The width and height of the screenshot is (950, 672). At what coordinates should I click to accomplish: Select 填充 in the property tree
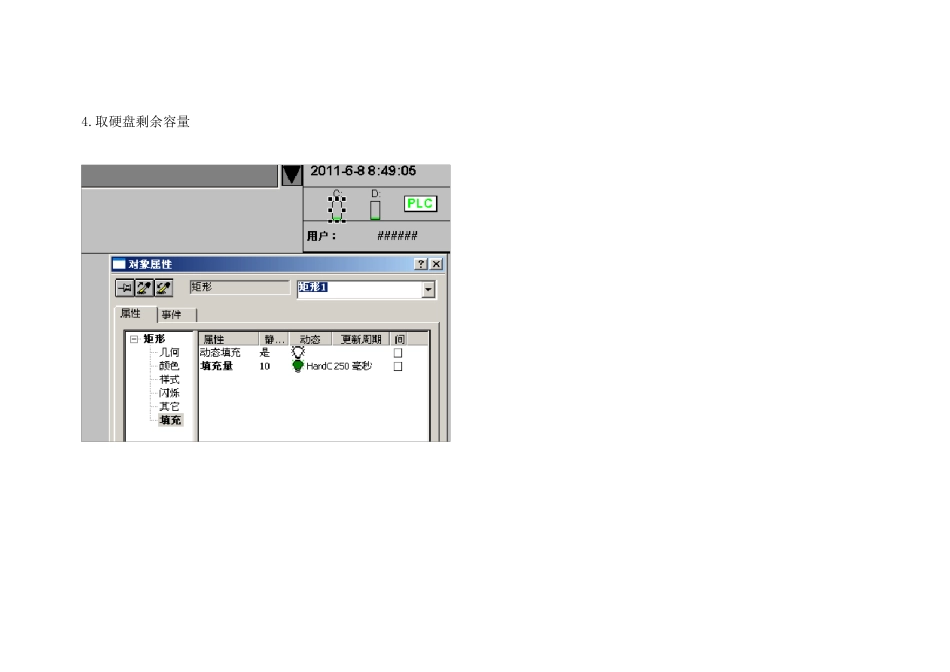pos(170,420)
